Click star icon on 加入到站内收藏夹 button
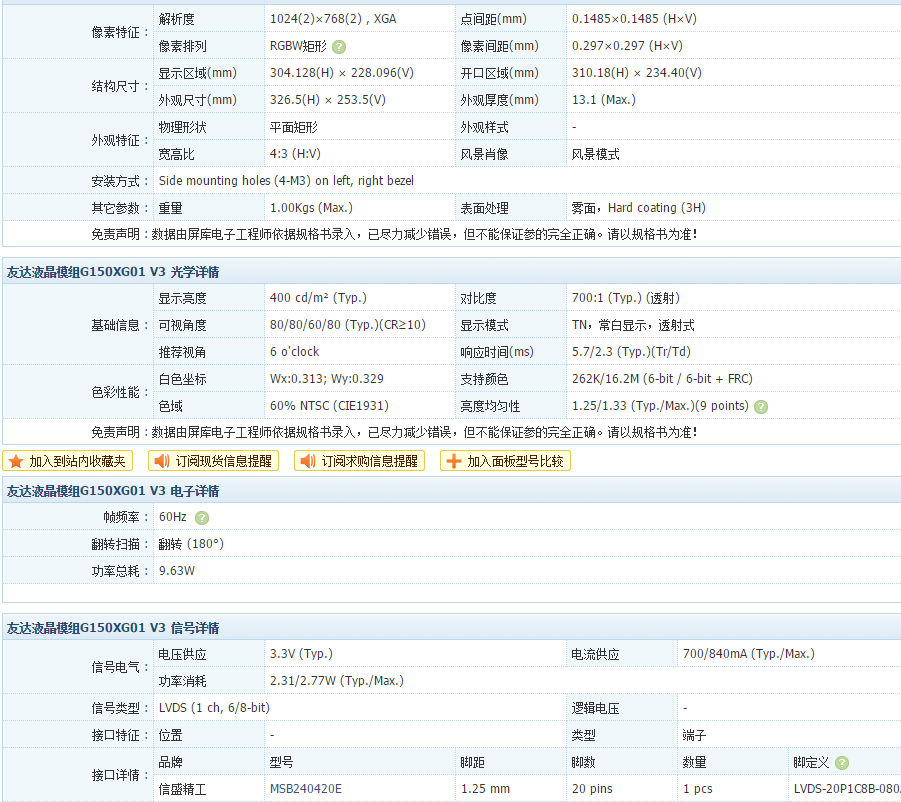Image resolution: width=901 pixels, height=802 pixels. [x=16, y=461]
